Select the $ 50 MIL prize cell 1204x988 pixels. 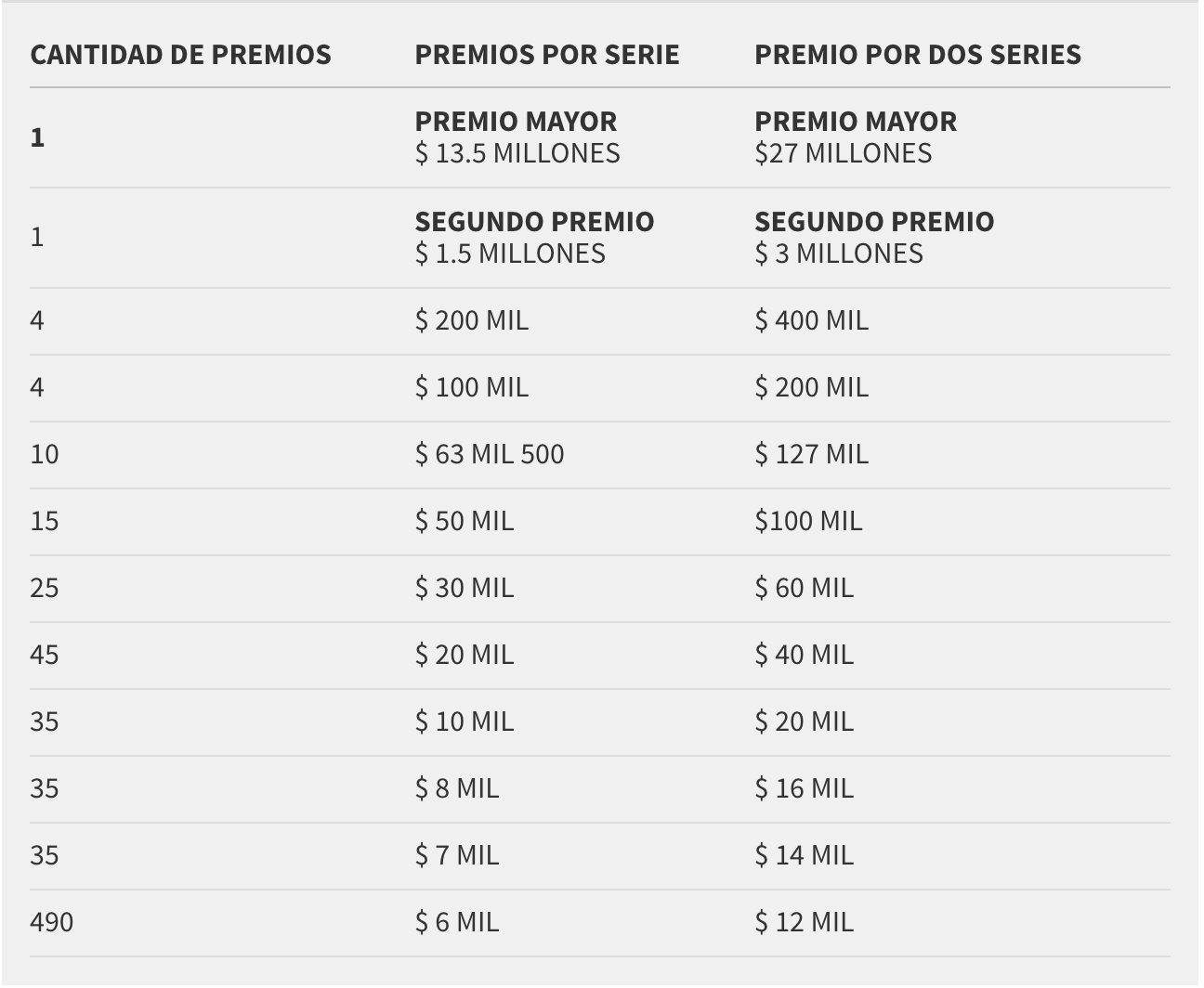coord(464,521)
